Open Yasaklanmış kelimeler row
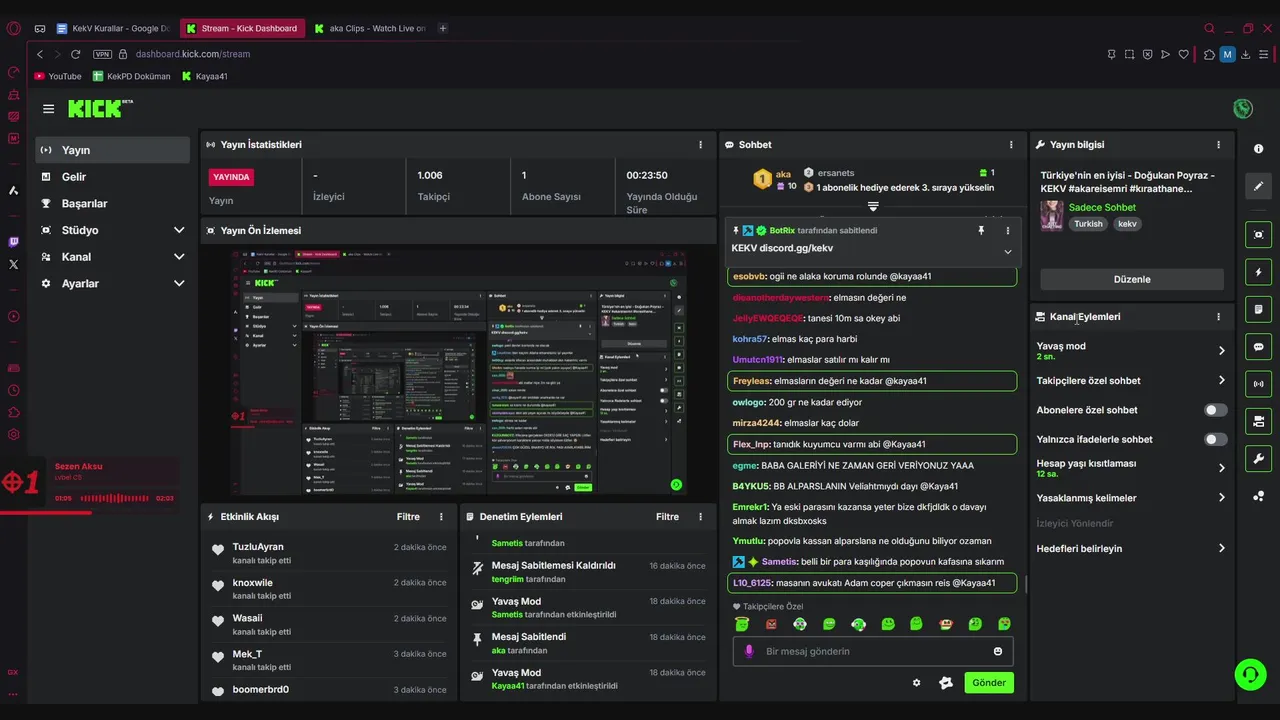 [1131, 498]
